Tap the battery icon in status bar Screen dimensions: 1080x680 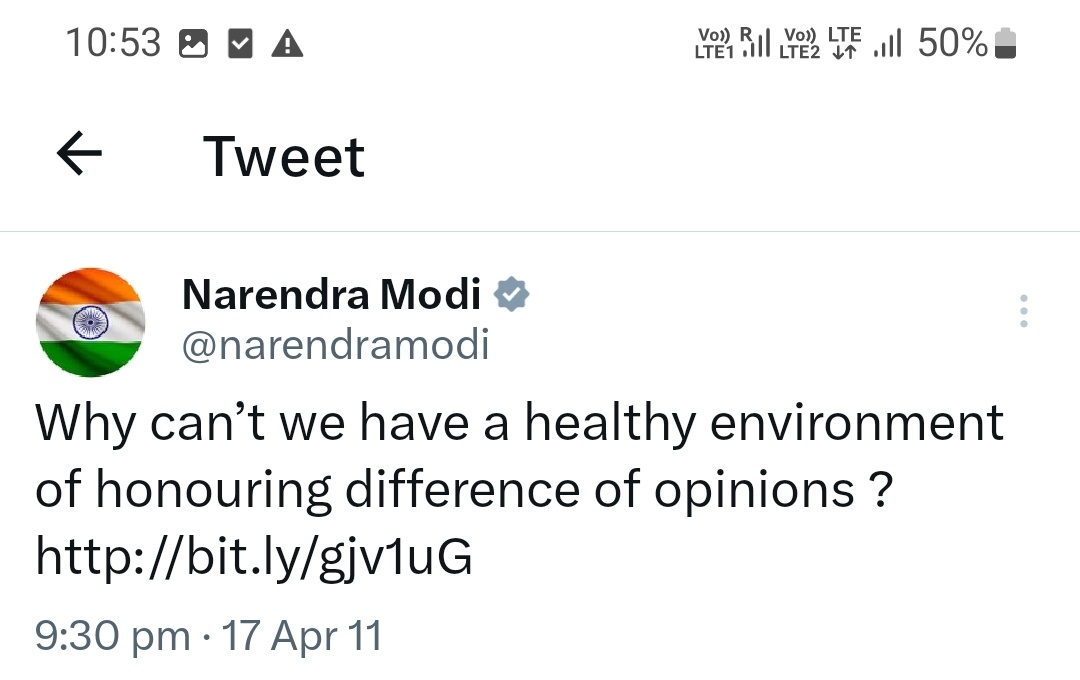1006,44
